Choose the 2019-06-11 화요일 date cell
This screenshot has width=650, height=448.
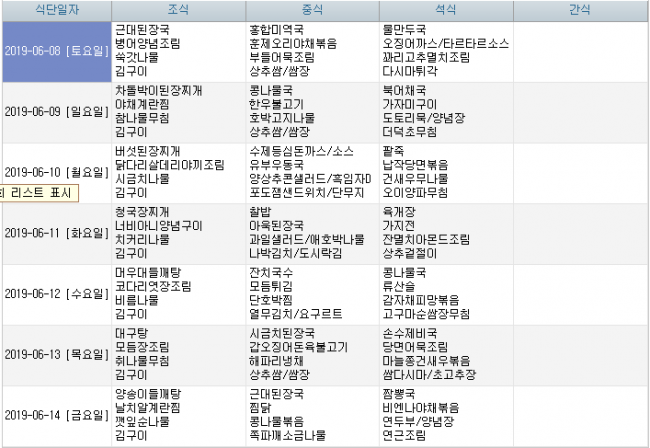point(55,233)
